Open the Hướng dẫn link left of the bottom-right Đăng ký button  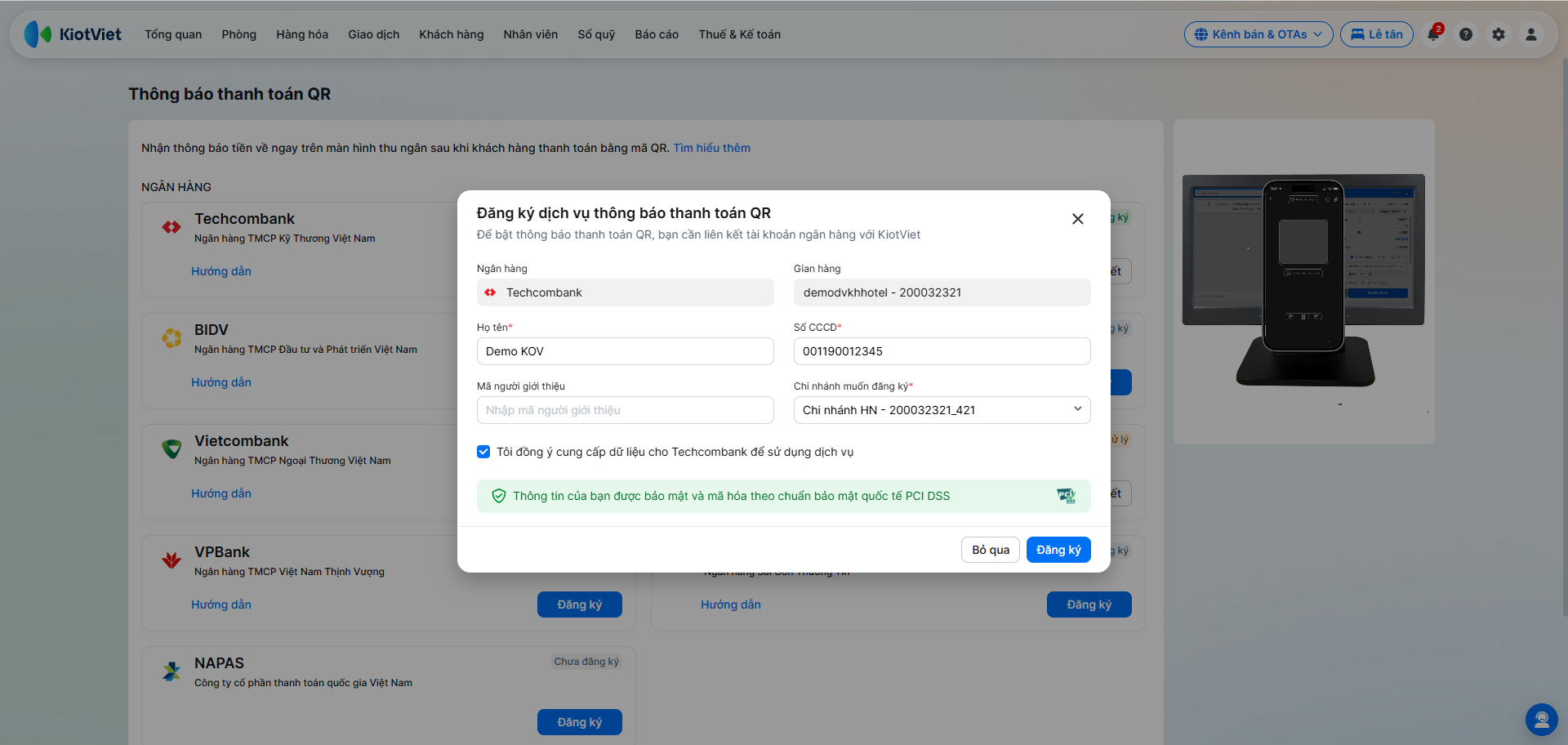tap(731, 604)
